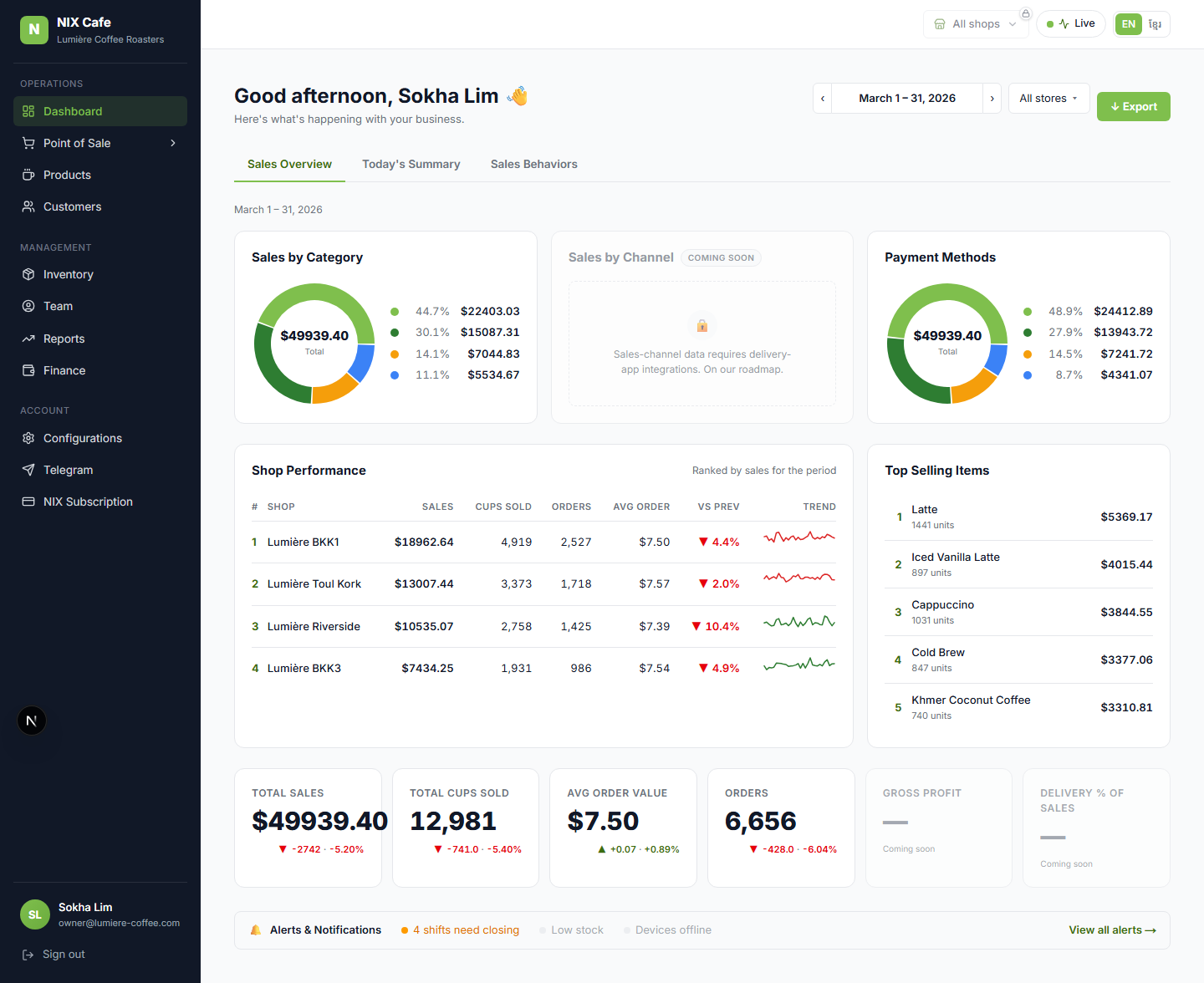The image size is (1204, 983).
Task: Click the NIX Subscription card icon
Action: tap(28, 502)
